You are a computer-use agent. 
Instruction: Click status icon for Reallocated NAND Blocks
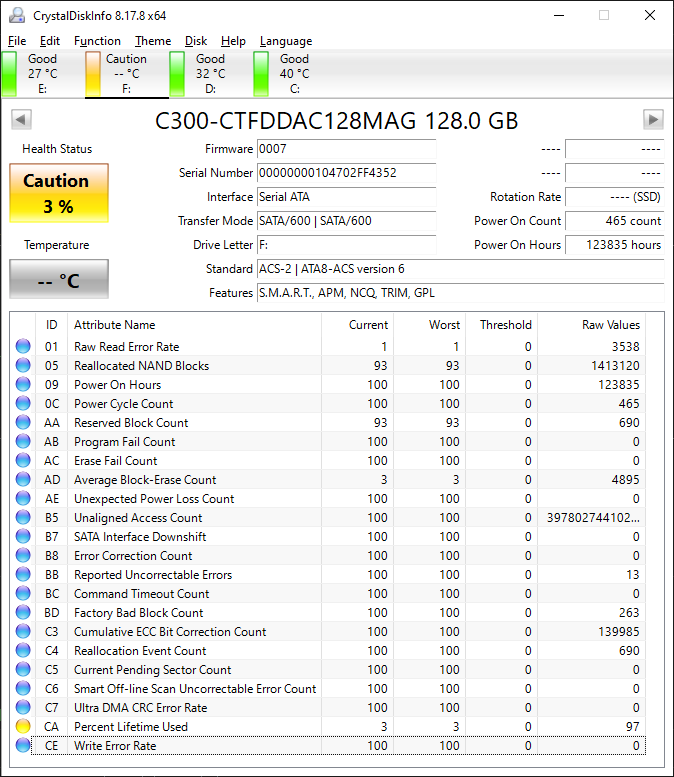click(23, 365)
